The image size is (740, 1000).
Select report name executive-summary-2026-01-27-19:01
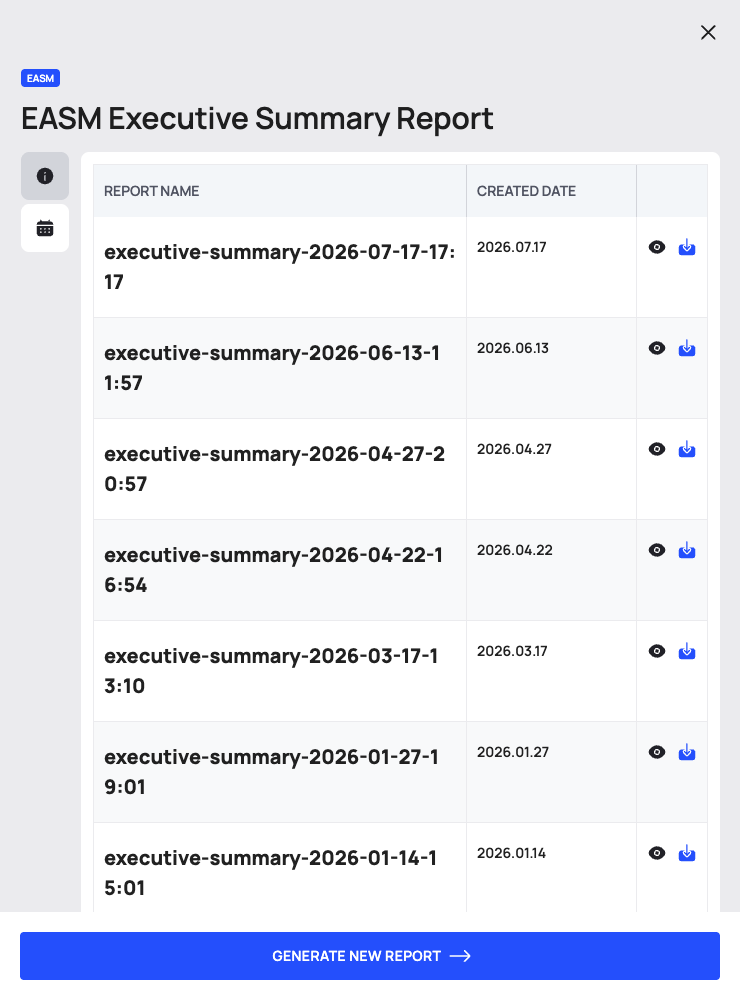tap(272, 772)
